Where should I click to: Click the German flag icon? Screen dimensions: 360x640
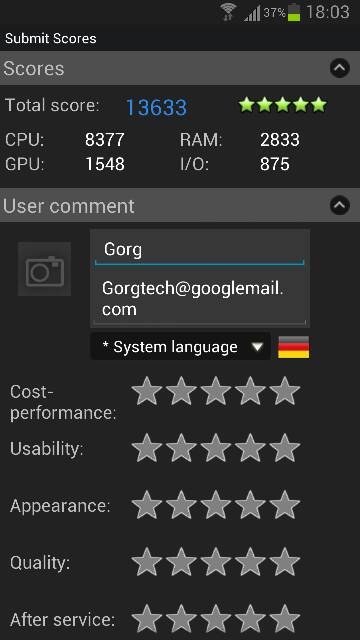click(293, 347)
